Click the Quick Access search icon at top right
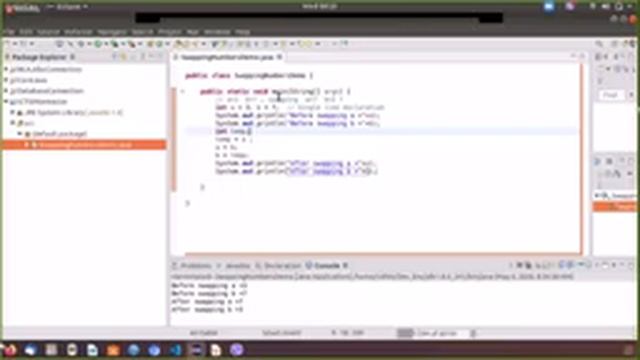640x360 pixels. click(x=599, y=44)
